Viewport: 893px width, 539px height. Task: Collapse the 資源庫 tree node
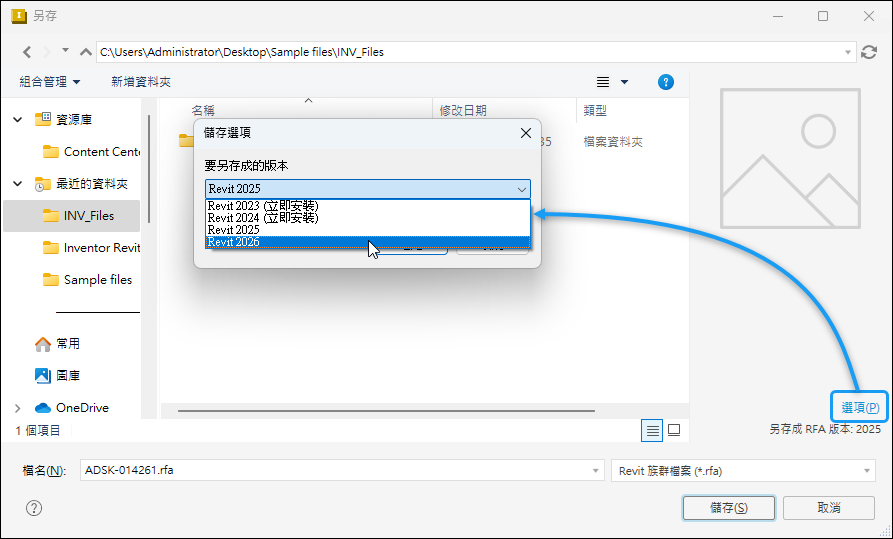[x=18, y=120]
